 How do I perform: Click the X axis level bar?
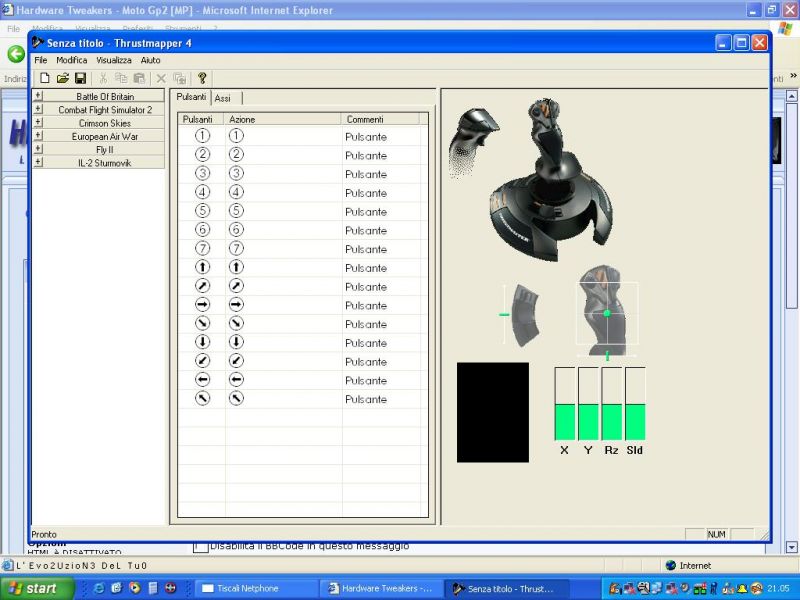564,404
